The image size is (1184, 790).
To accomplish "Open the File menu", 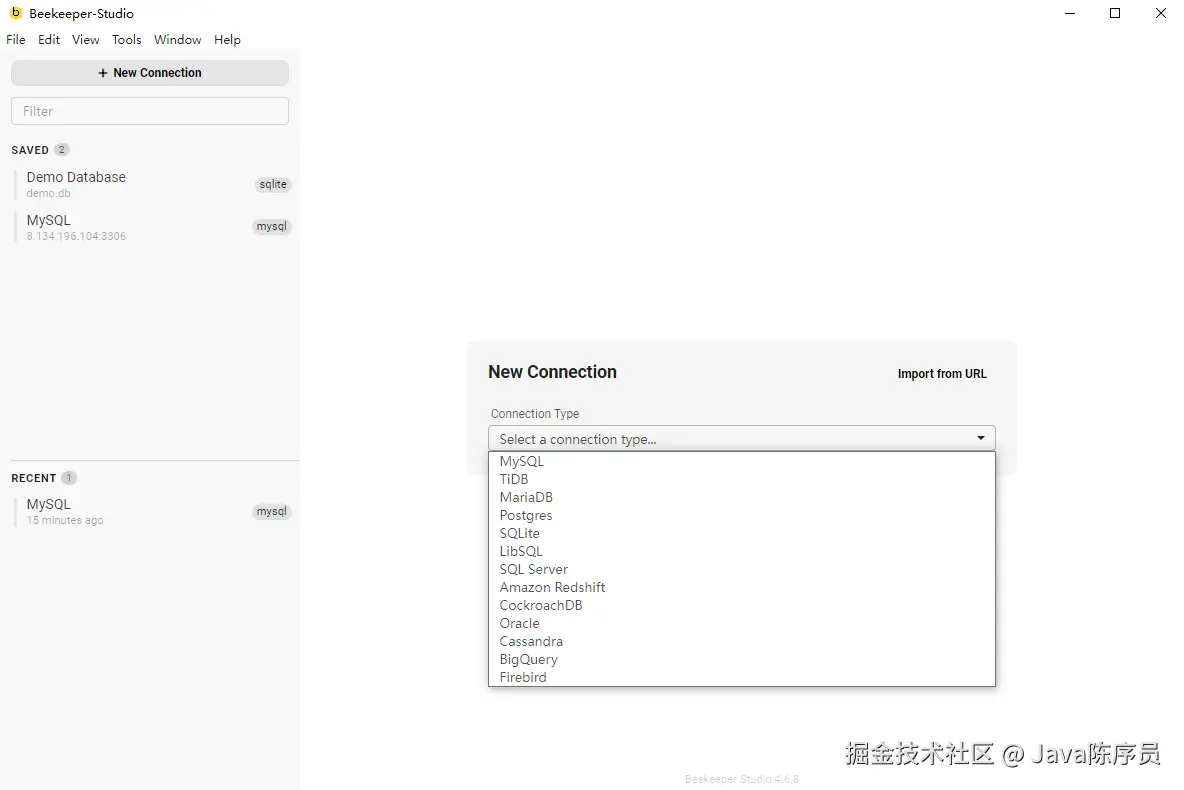I will click(x=16, y=39).
